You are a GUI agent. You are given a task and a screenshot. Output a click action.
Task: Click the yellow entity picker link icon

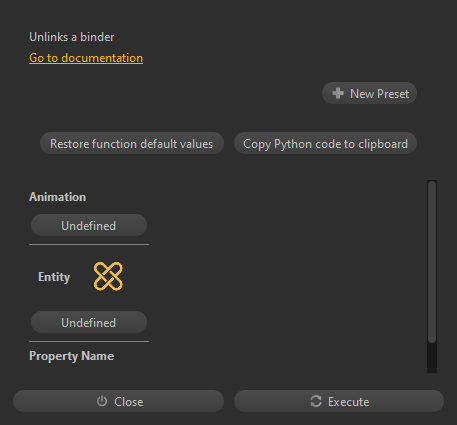(108, 276)
